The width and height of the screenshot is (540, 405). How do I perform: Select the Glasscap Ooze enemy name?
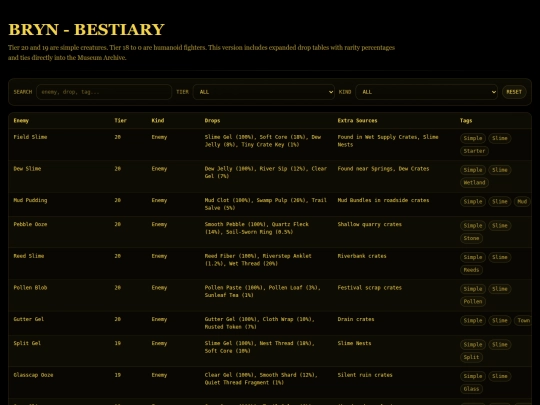[x=33, y=375]
